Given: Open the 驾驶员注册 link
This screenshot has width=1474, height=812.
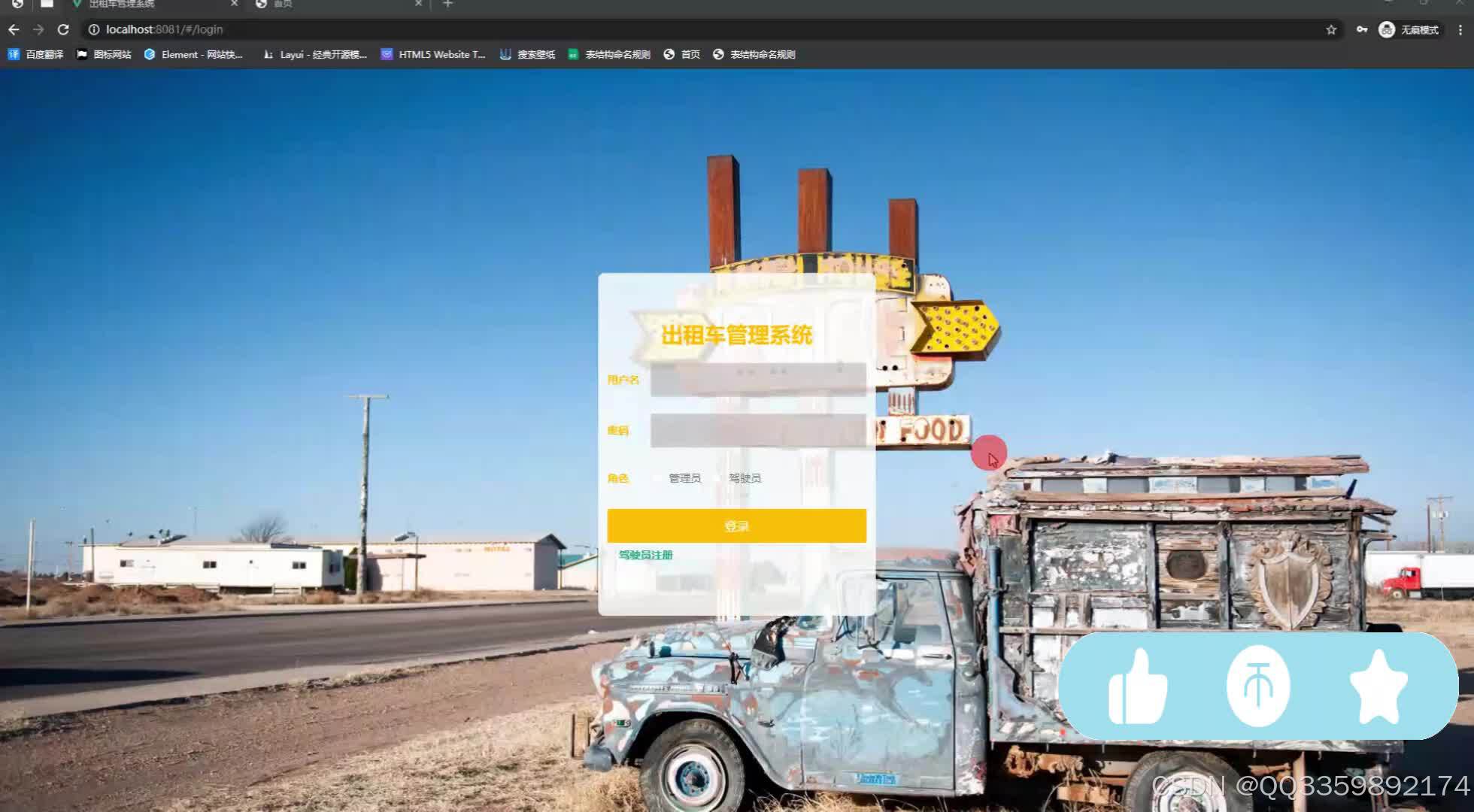Looking at the screenshot, I should pos(645,555).
